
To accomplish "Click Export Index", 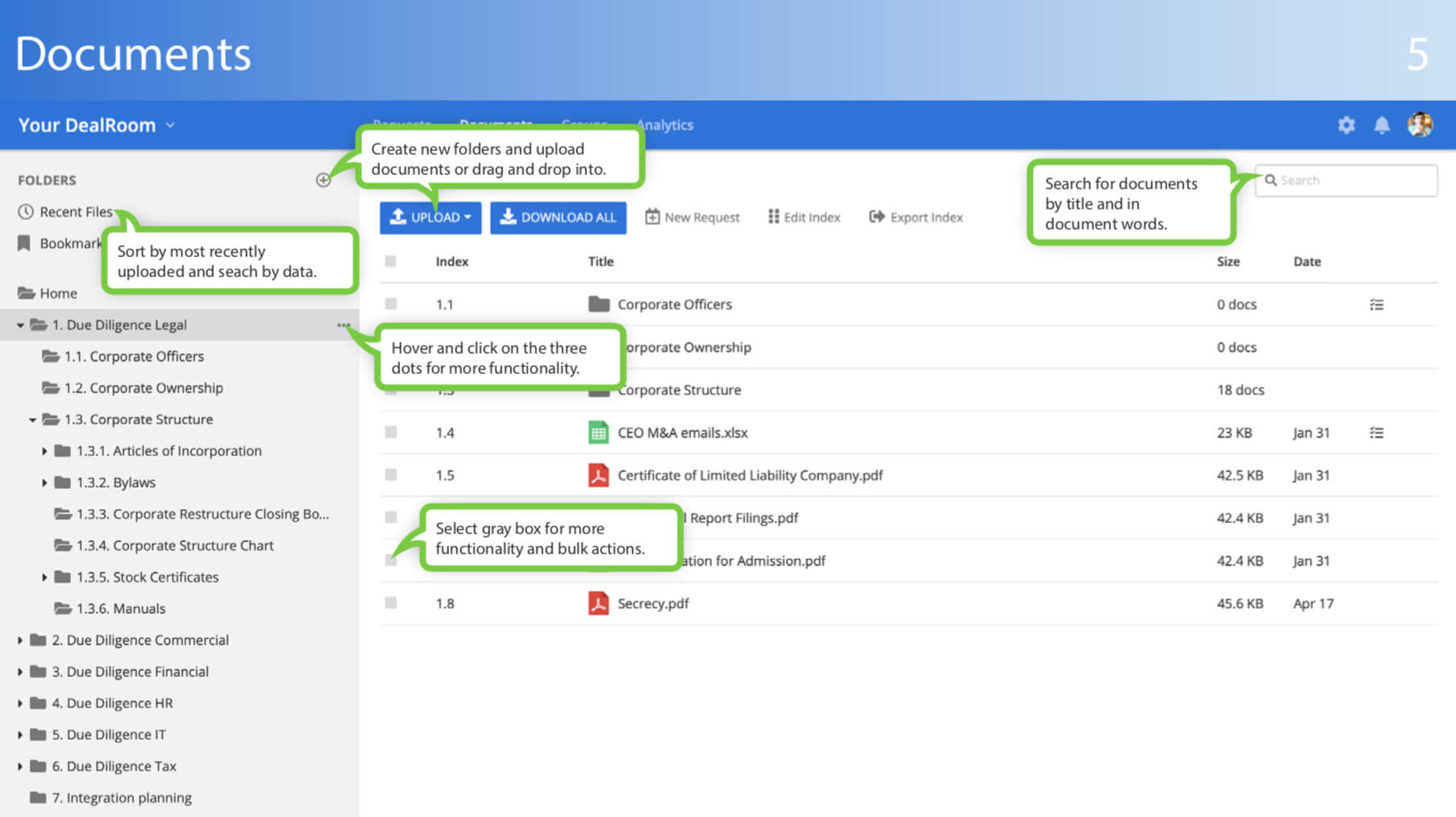I will pyautogui.click(x=916, y=218).
